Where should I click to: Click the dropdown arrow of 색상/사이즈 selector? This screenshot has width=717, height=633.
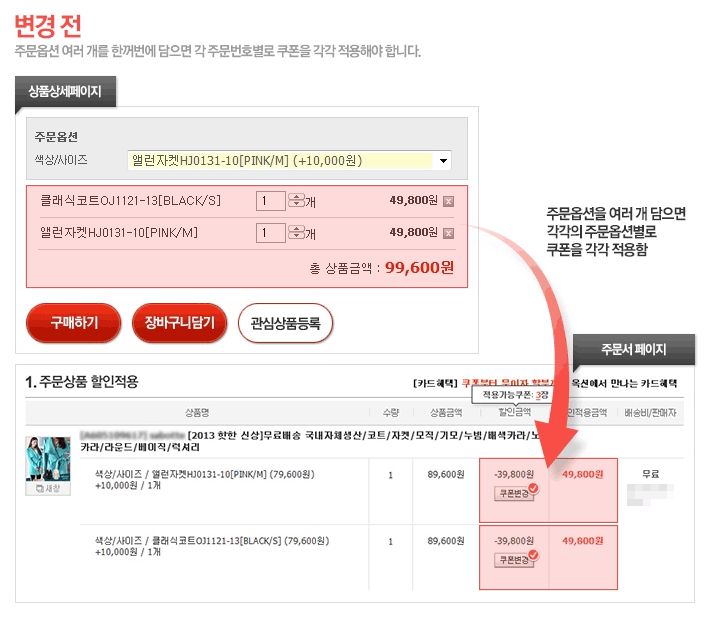442,160
